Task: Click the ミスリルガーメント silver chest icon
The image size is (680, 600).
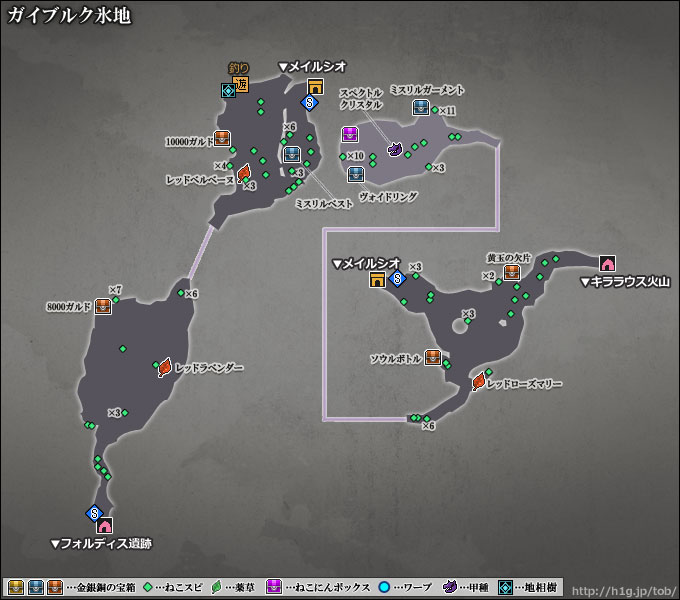Action: pos(421,108)
